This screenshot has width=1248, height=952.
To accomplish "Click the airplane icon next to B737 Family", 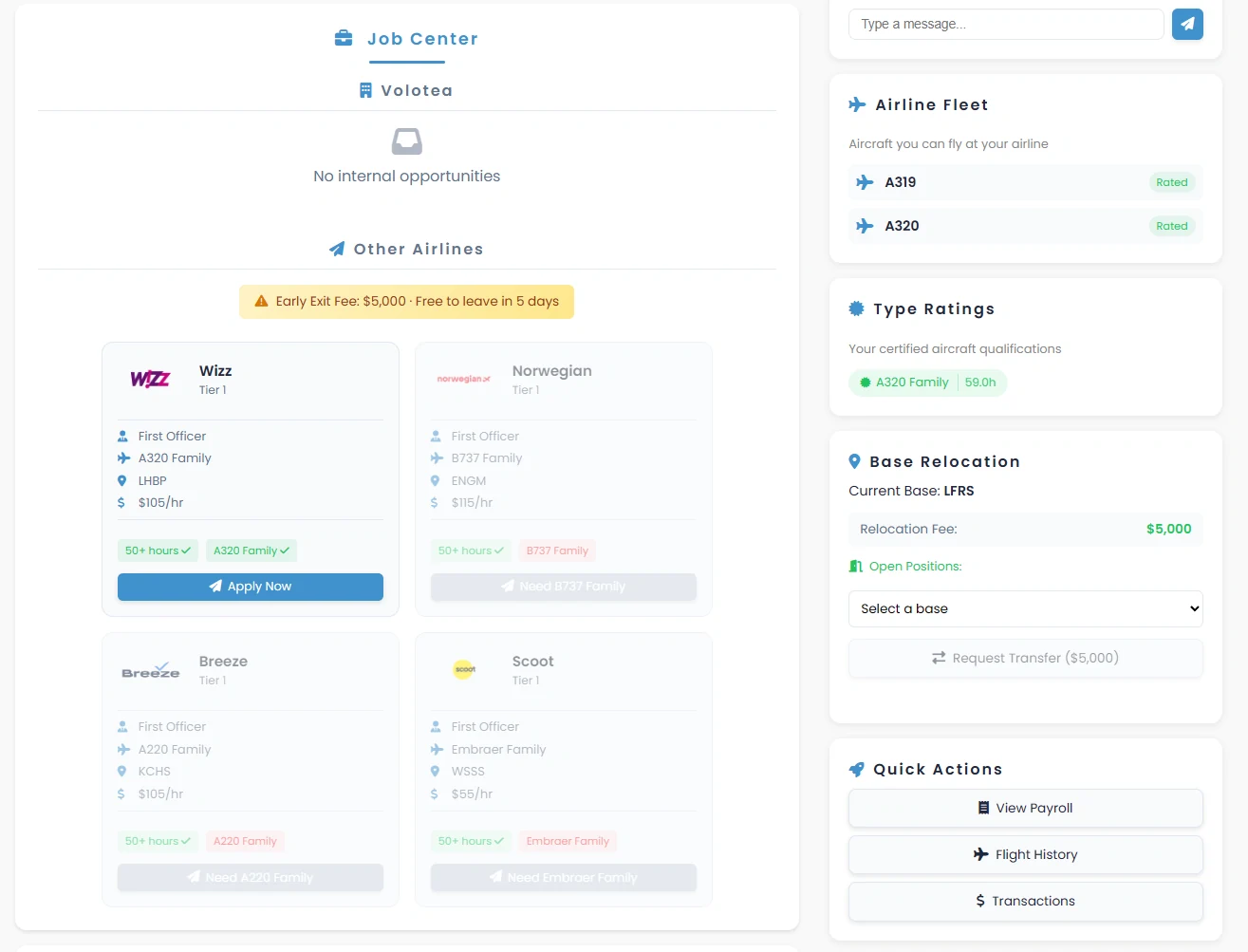I will [437, 458].
